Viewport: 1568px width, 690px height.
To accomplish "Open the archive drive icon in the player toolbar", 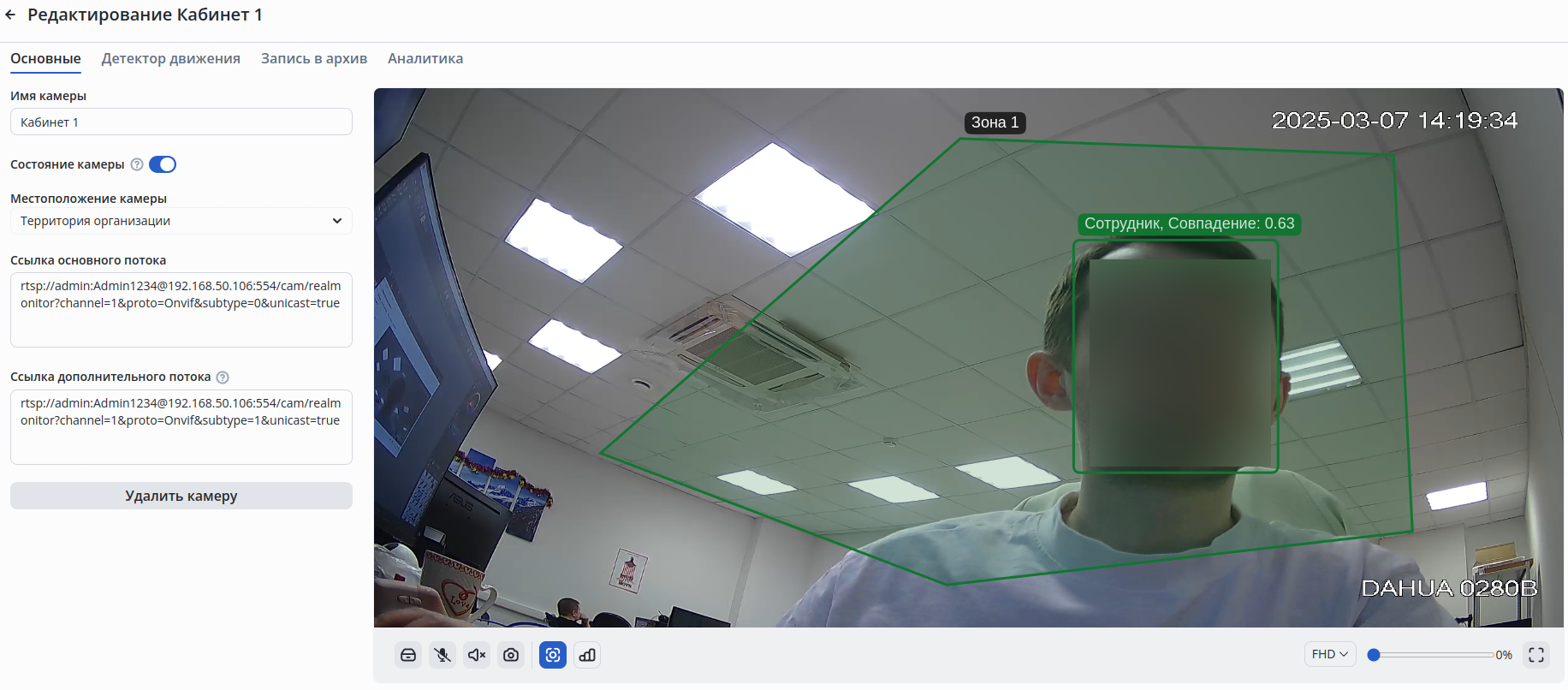I will pyautogui.click(x=408, y=655).
